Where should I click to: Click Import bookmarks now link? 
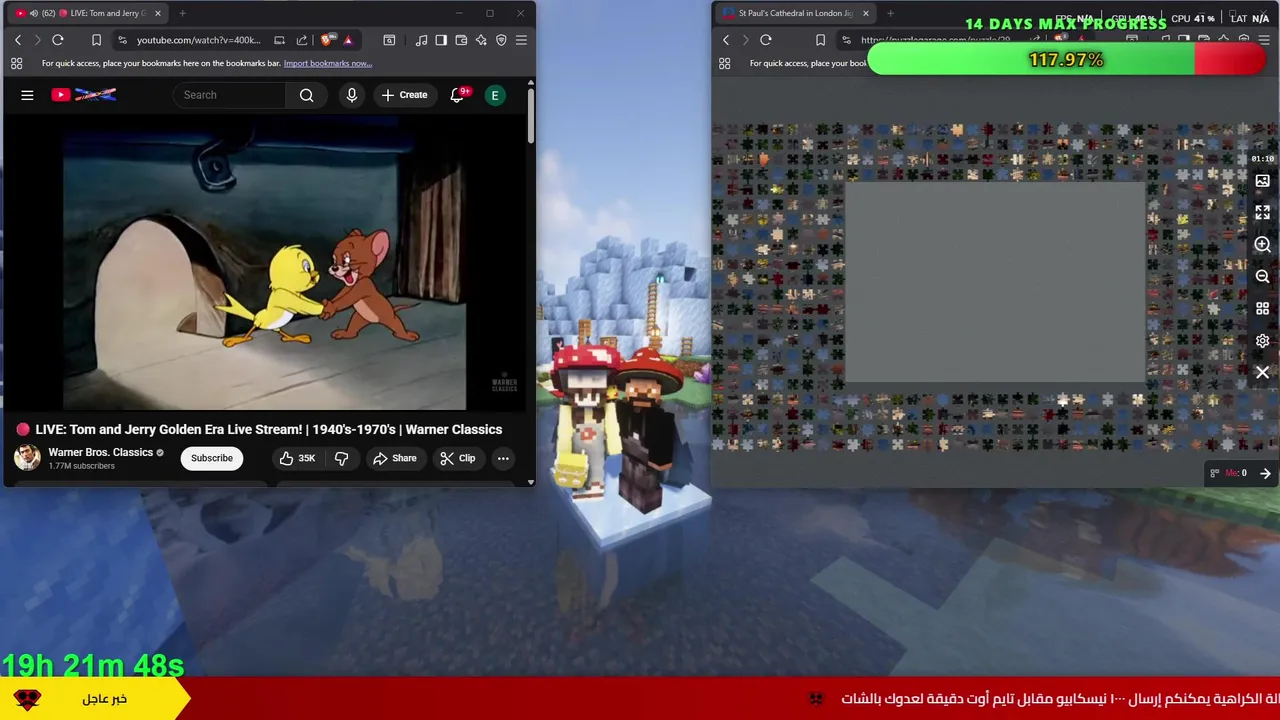(327, 63)
